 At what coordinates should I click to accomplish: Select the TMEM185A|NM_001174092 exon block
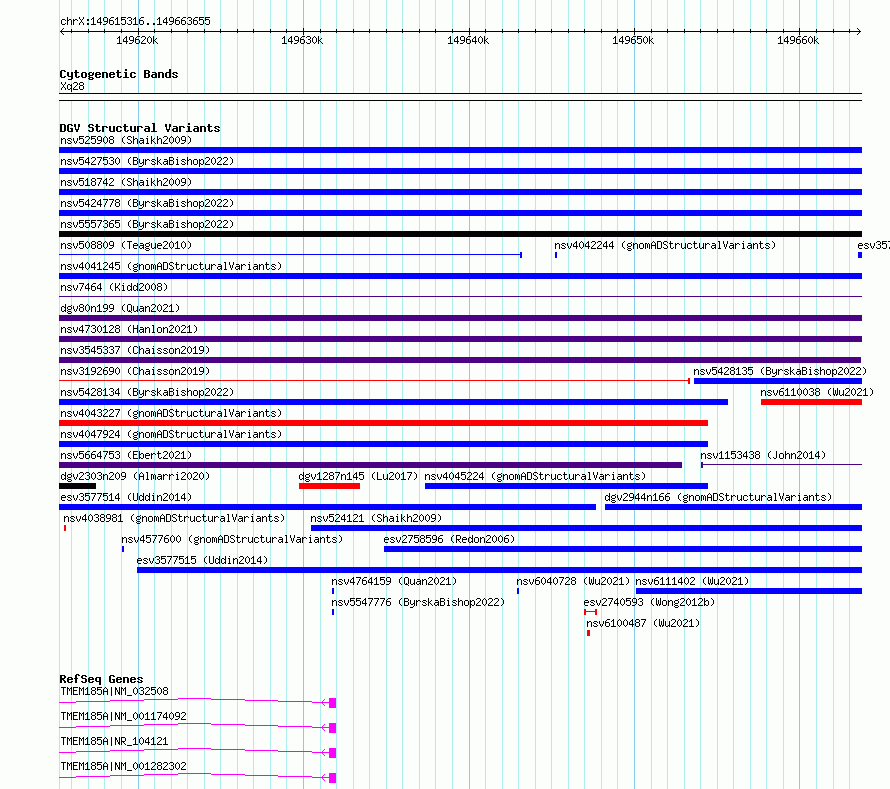[x=333, y=728]
